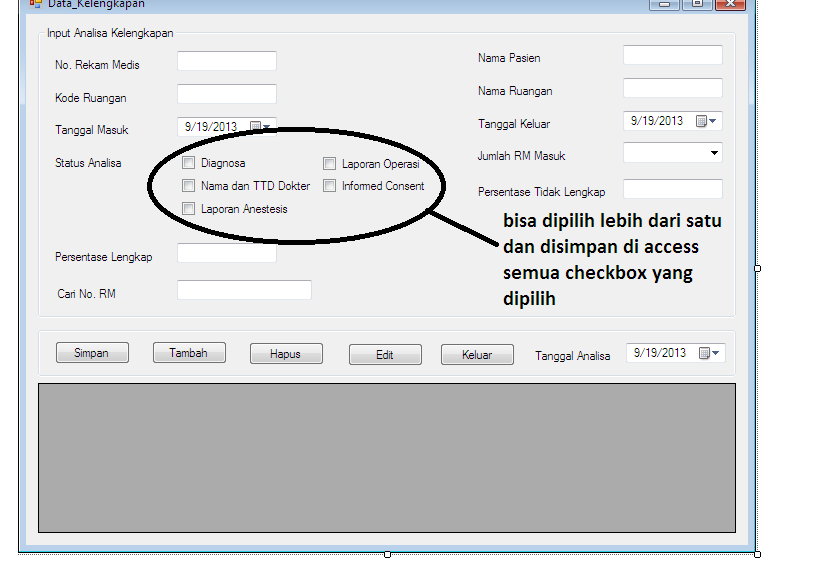Click the Nama Pasien input field
This screenshot has width=819, height=573.
pos(673,55)
